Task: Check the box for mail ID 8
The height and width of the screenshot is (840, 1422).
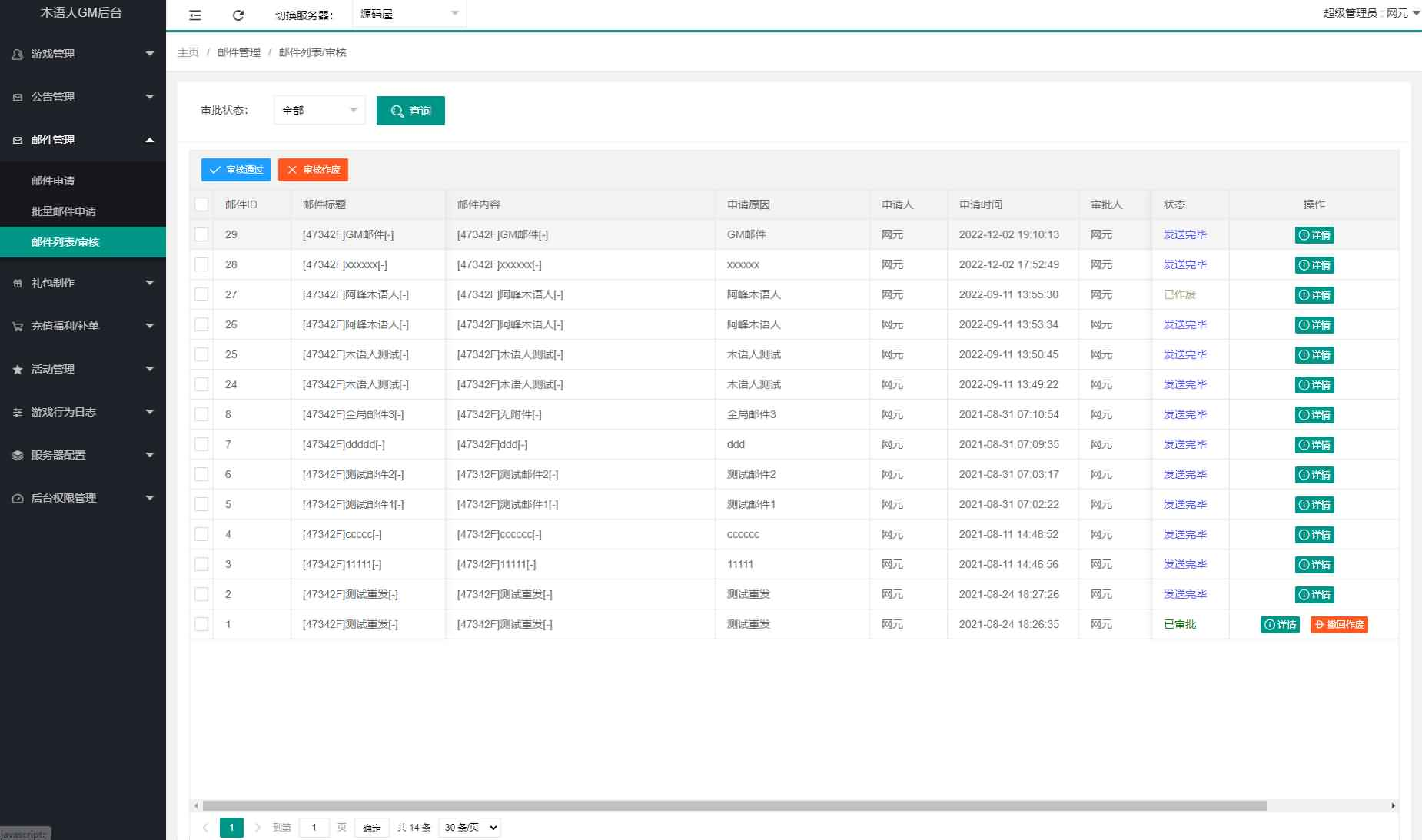Action: click(x=201, y=414)
